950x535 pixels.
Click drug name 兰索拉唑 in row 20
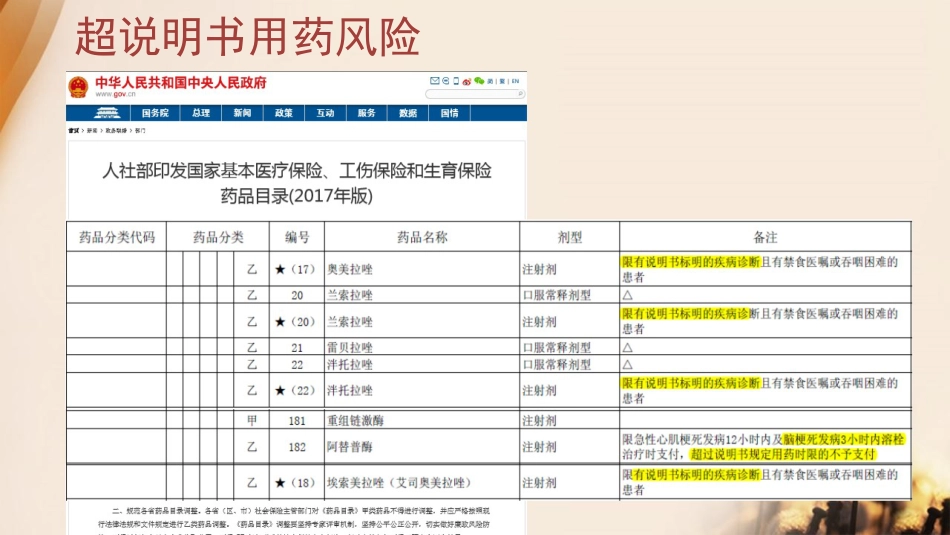pos(350,295)
